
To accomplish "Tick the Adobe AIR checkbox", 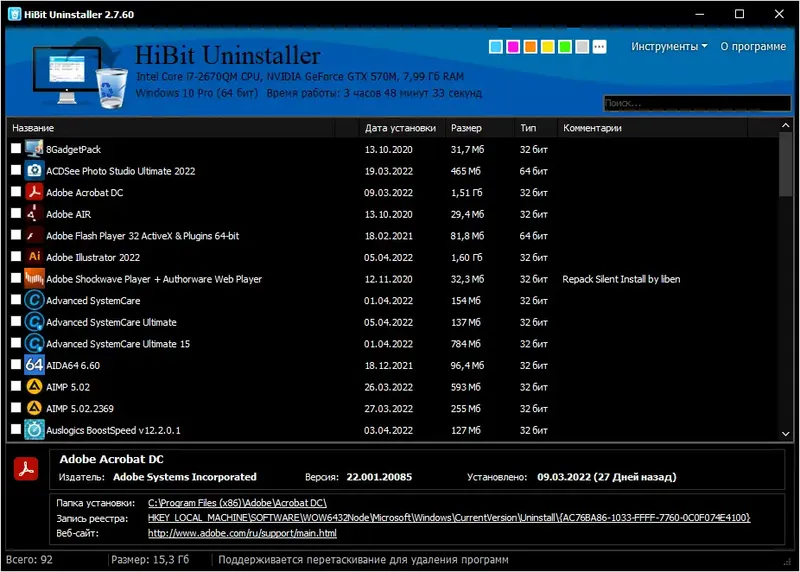I will [16, 213].
